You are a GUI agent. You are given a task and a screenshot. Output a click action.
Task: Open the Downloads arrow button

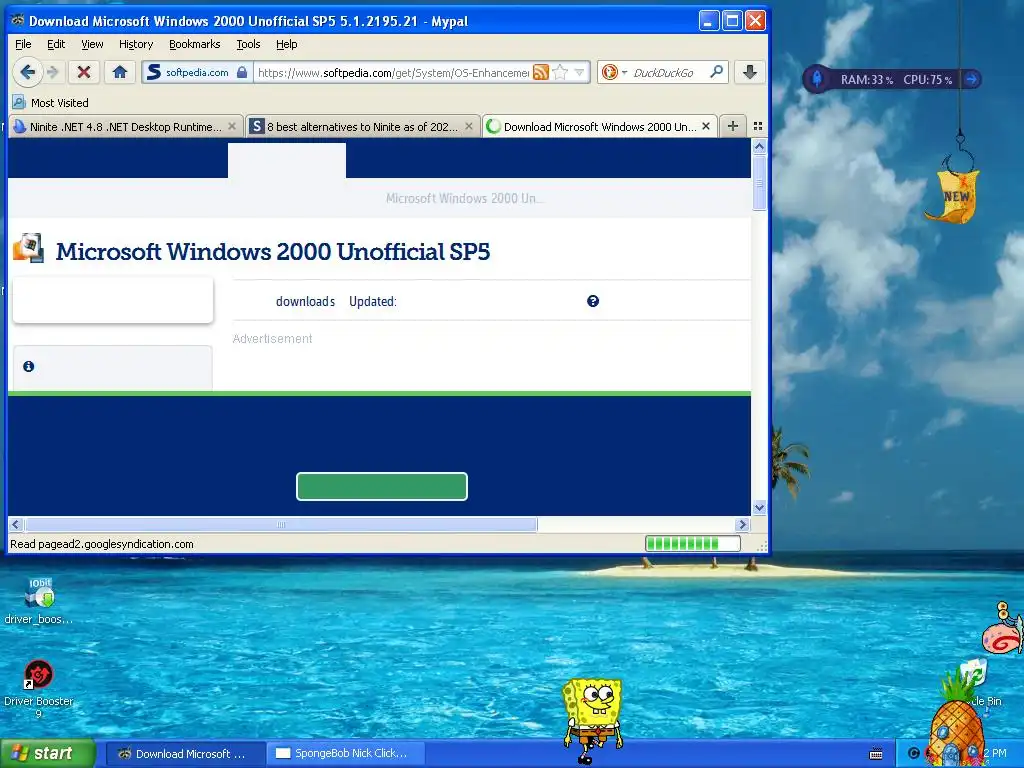pos(750,72)
